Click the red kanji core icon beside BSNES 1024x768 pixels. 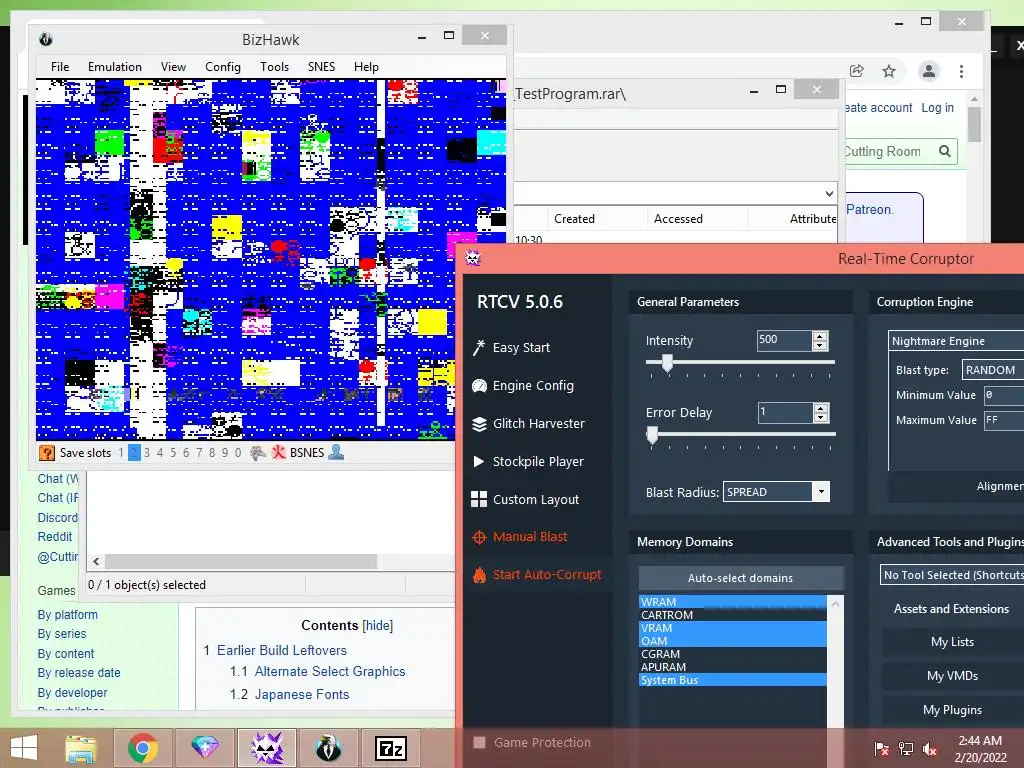coord(278,453)
